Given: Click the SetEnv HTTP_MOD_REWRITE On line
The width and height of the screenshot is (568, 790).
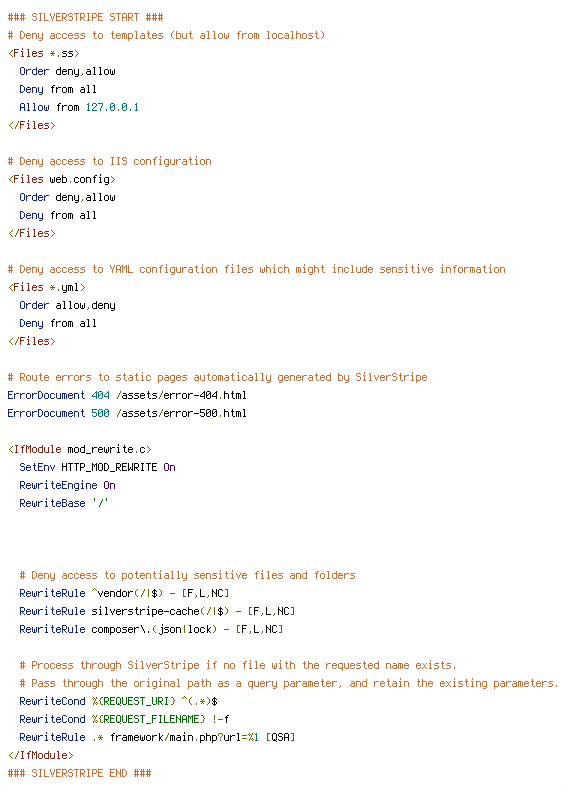Looking at the screenshot, I should click(x=97, y=467).
